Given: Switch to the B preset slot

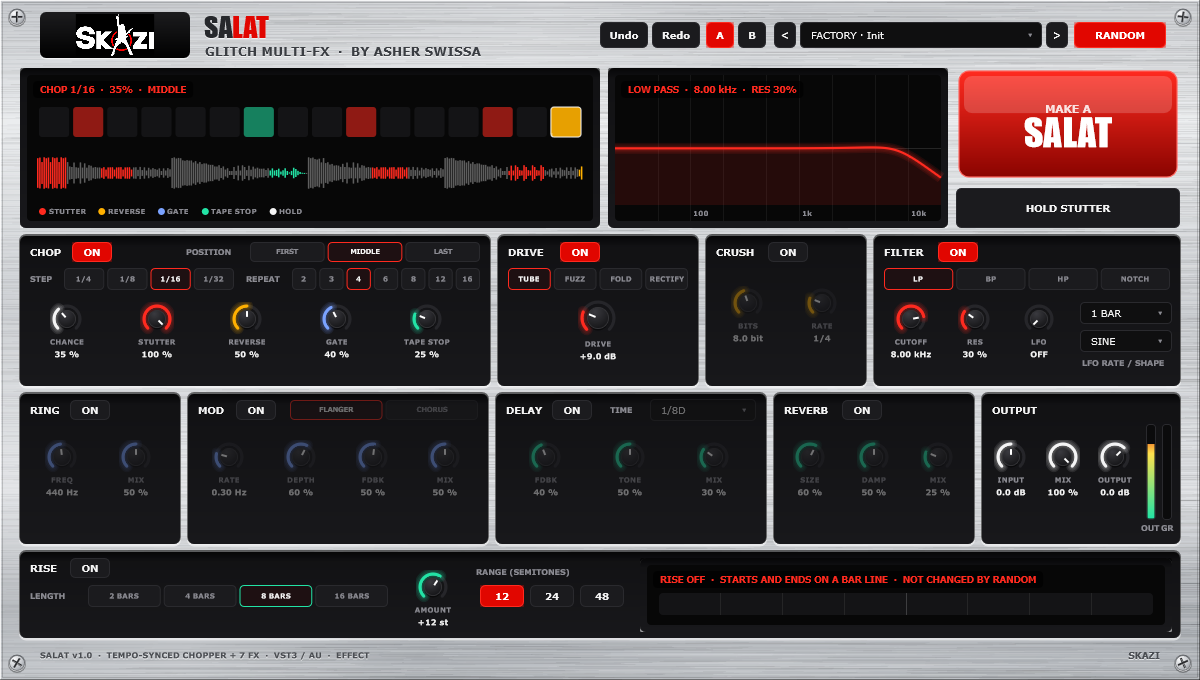Looking at the screenshot, I should click(752, 35).
